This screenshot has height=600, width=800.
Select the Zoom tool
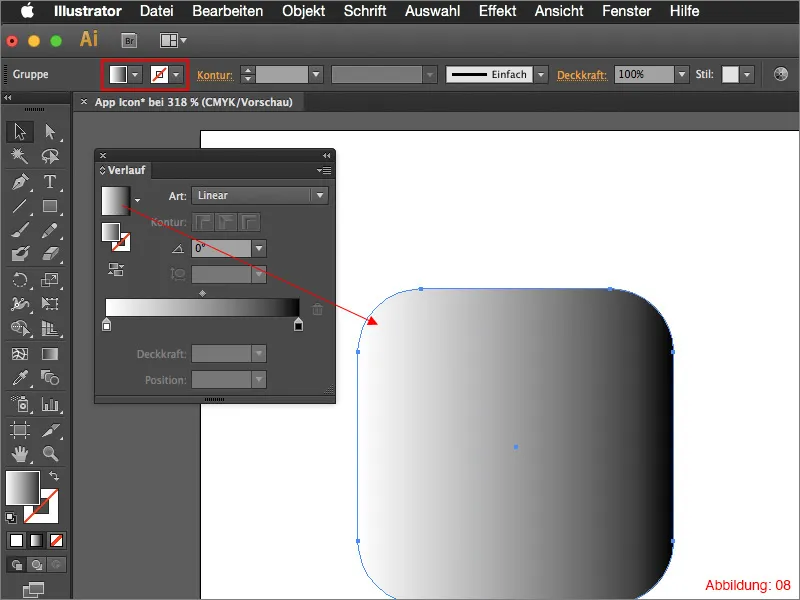(49, 454)
